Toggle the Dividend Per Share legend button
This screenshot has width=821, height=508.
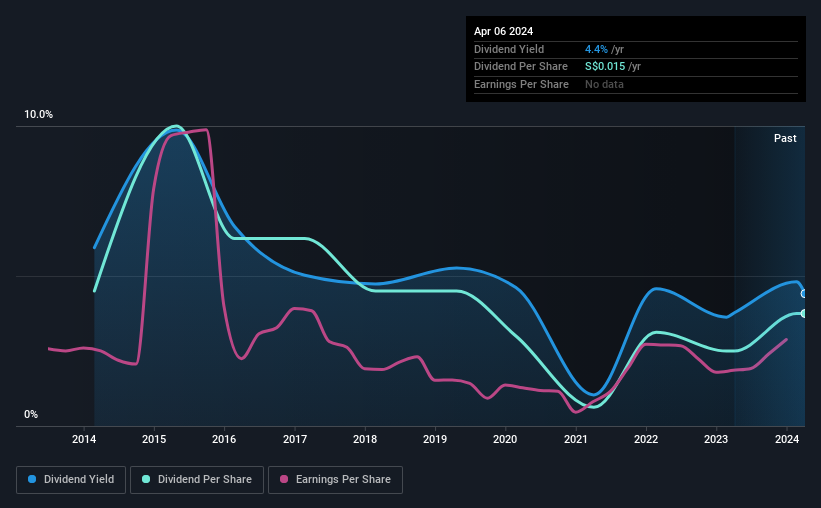coord(197,480)
